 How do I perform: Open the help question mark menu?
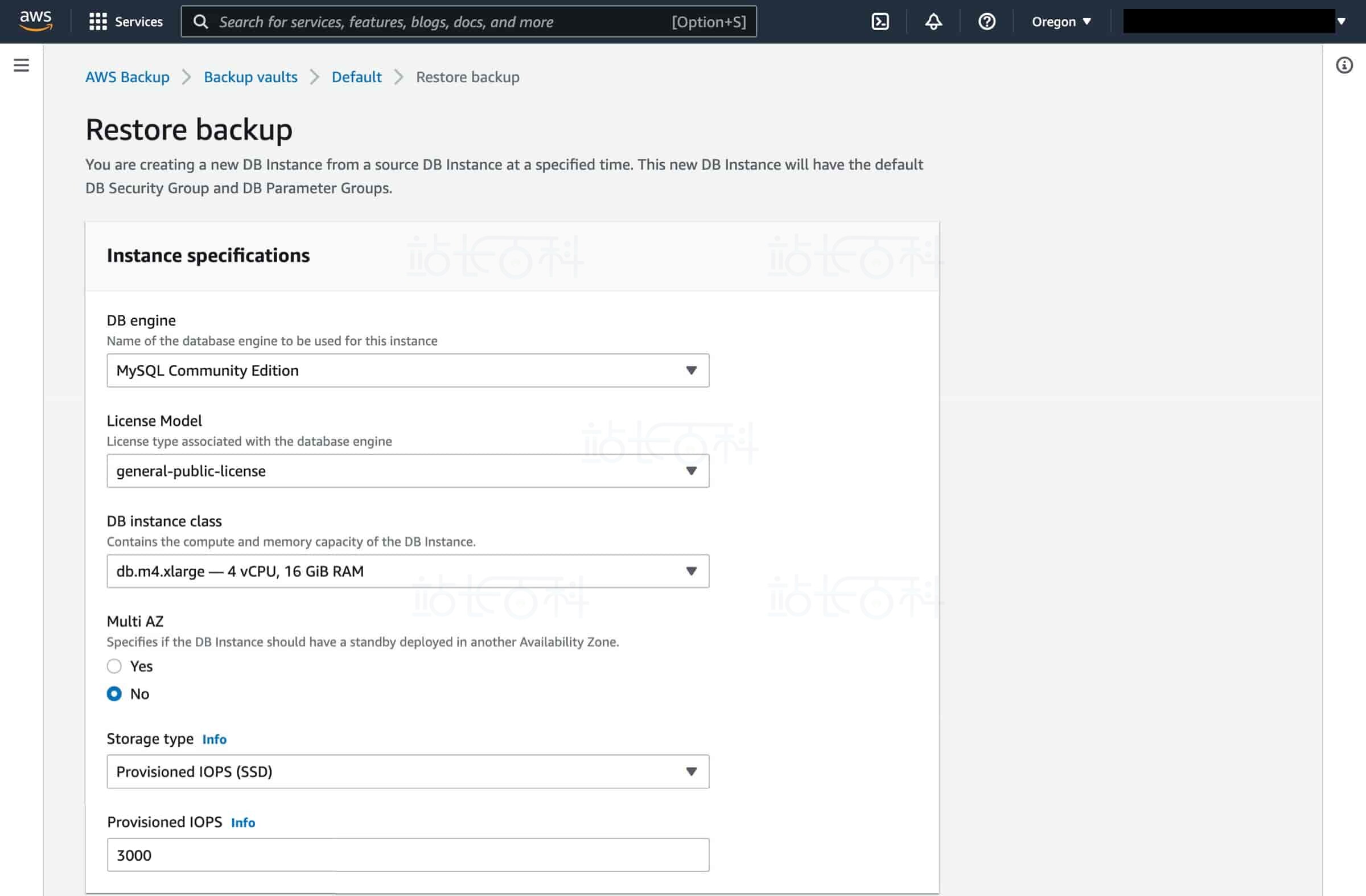(986, 22)
